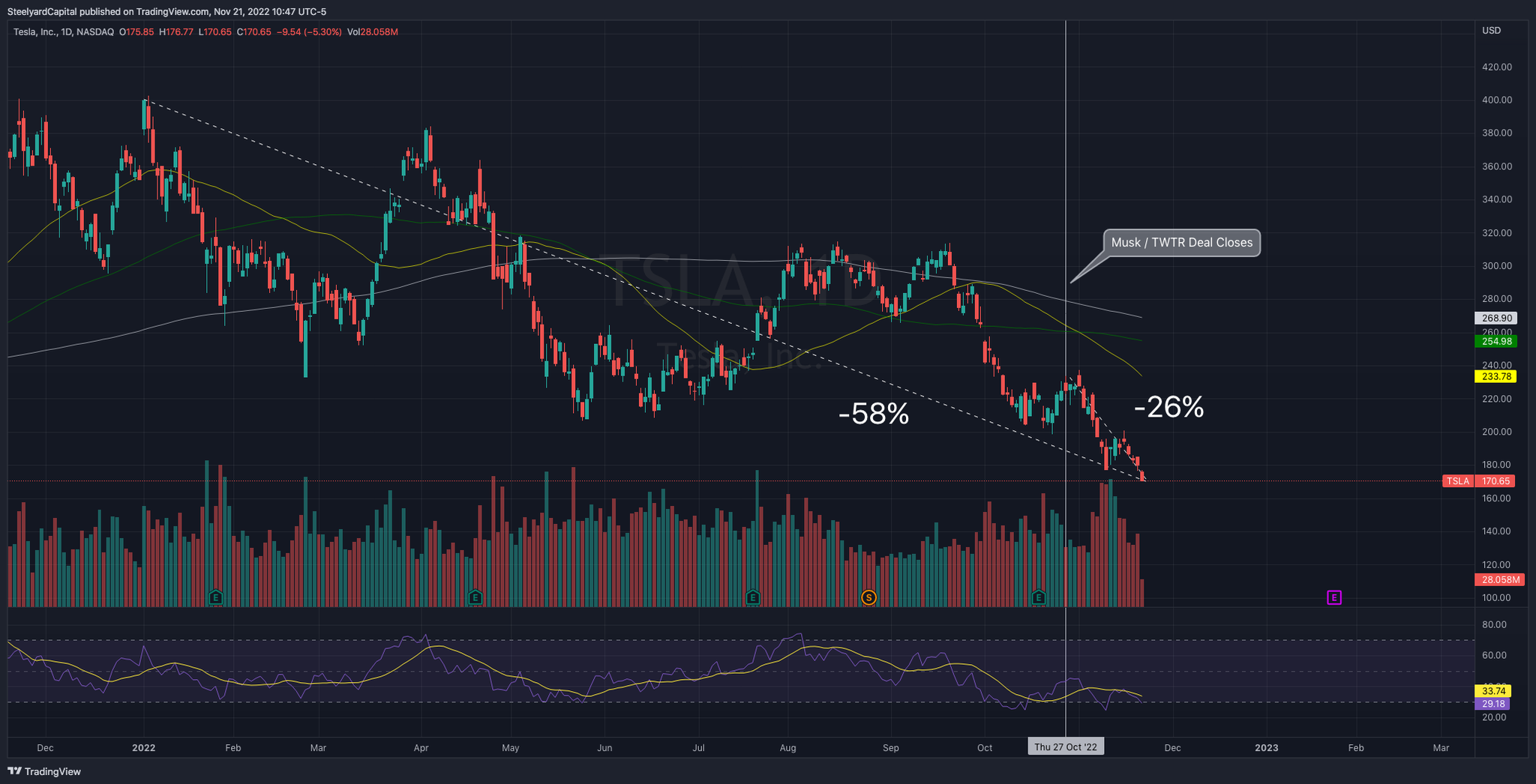The image size is (1536, 784).
Task: Click the Apr label on time axis
Action: [421, 747]
